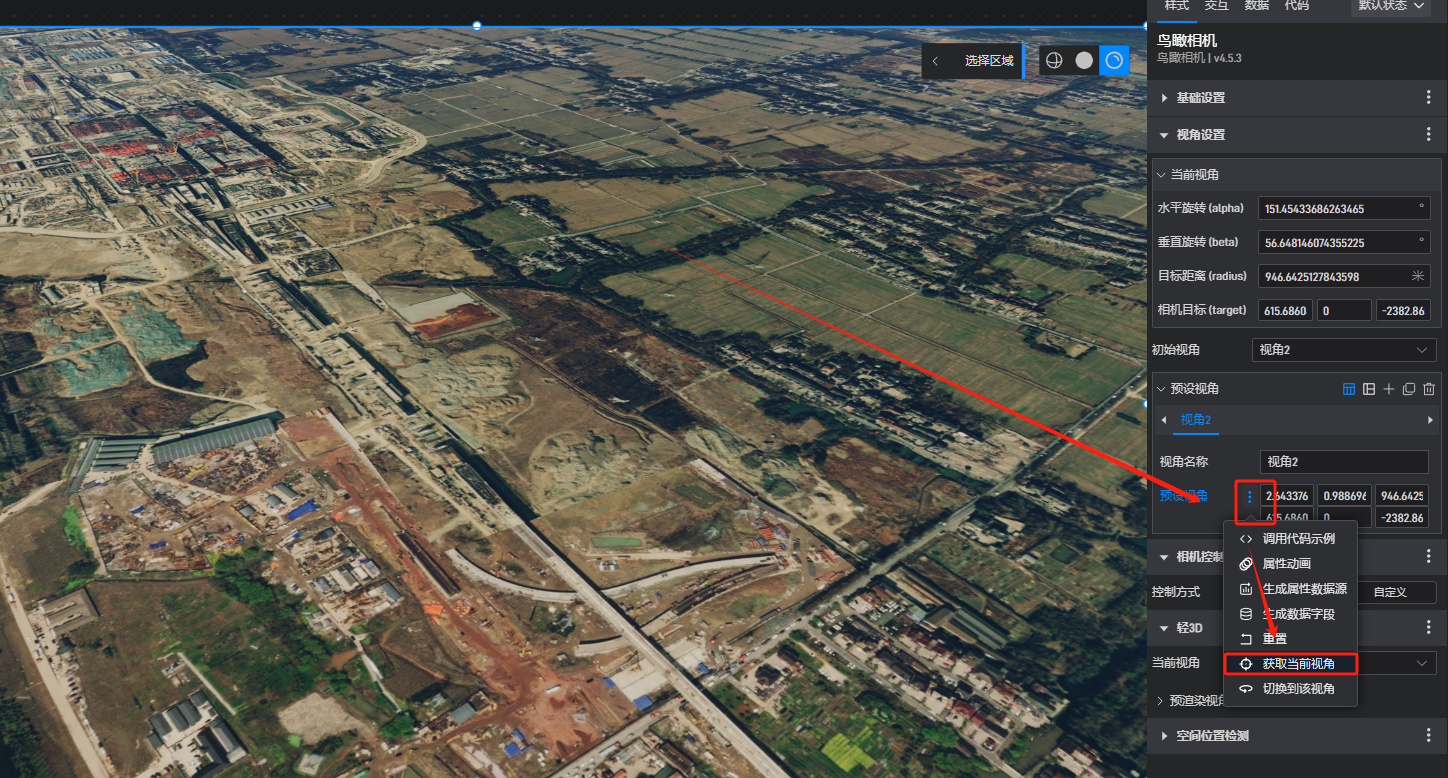Screen dimensions: 1448x778
Task: Switch to the 交互 tab
Action: 1217,6
